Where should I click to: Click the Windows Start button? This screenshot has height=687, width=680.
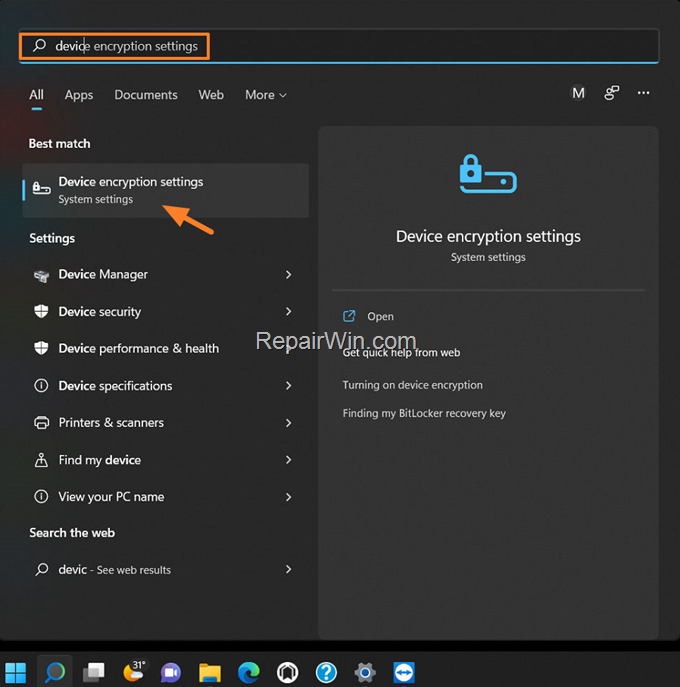(x=15, y=672)
